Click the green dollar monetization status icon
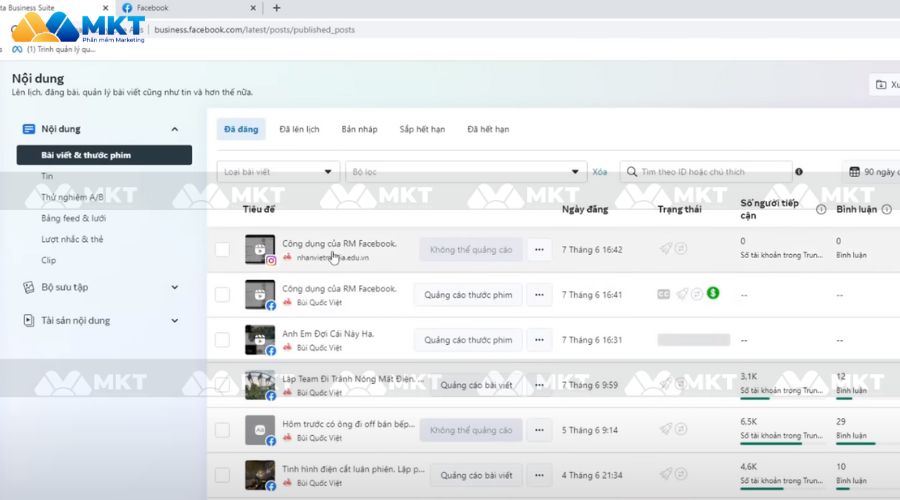 point(712,294)
